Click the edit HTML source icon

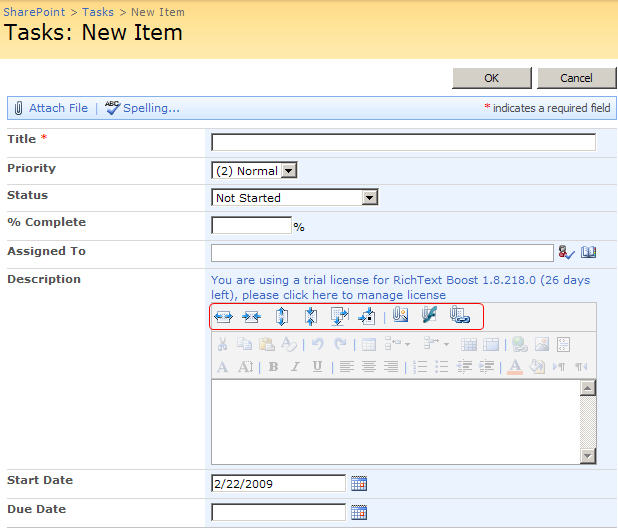click(x=563, y=344)
